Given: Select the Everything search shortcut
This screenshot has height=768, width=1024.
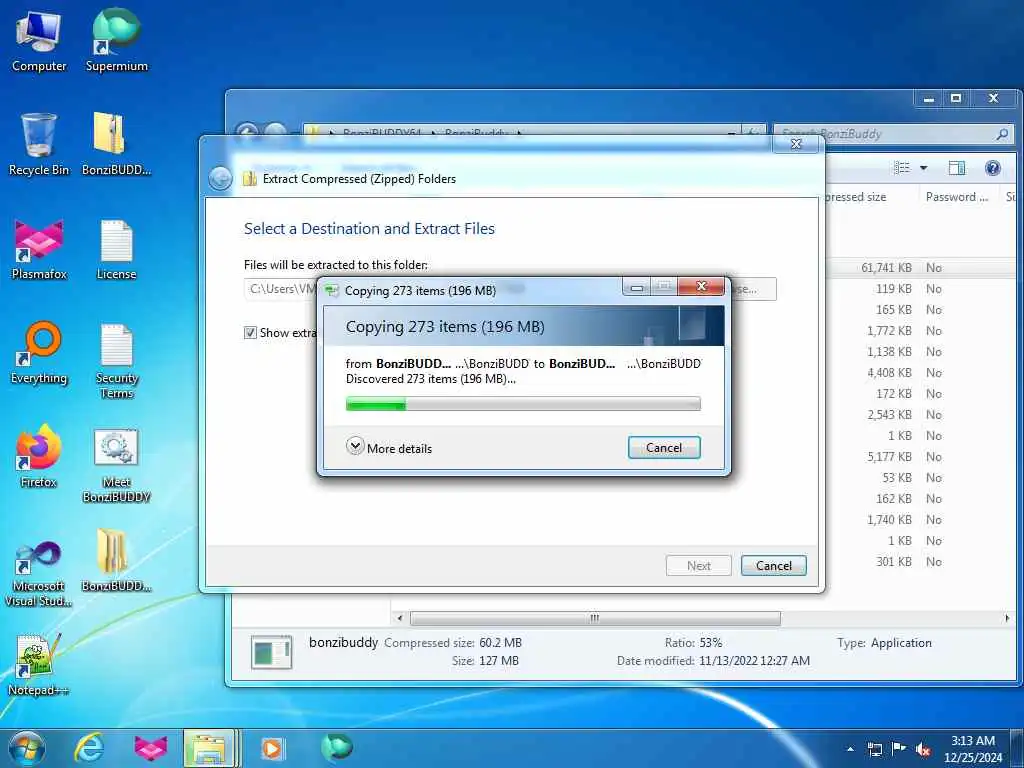Looking at the screenshot, I should click(39, 353).
